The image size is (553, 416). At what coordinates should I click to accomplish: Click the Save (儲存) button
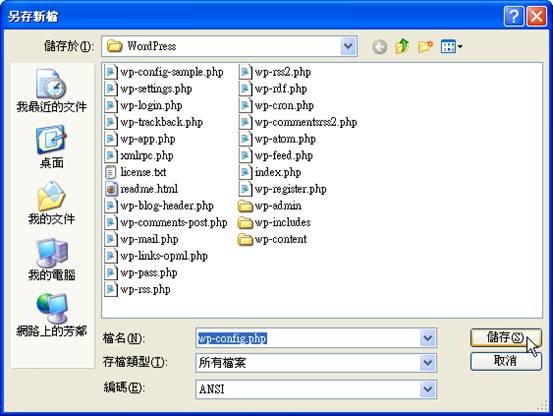point(506,337)
